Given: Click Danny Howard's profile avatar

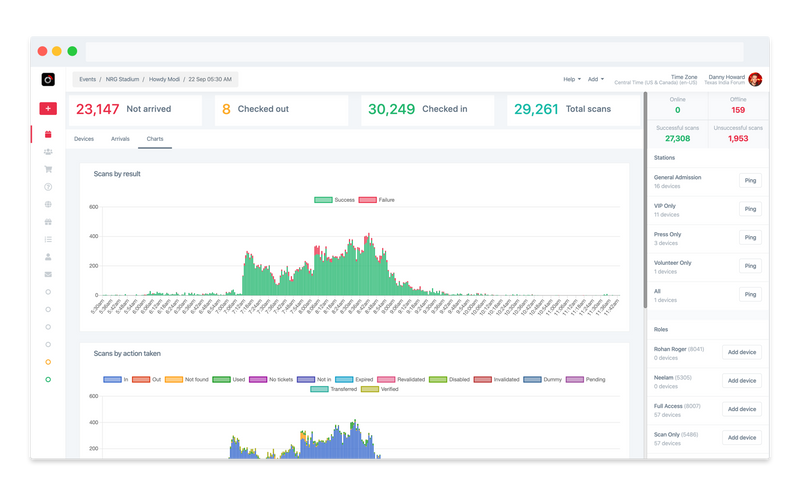Looking at the screenshot, I should tap(755, 79).
